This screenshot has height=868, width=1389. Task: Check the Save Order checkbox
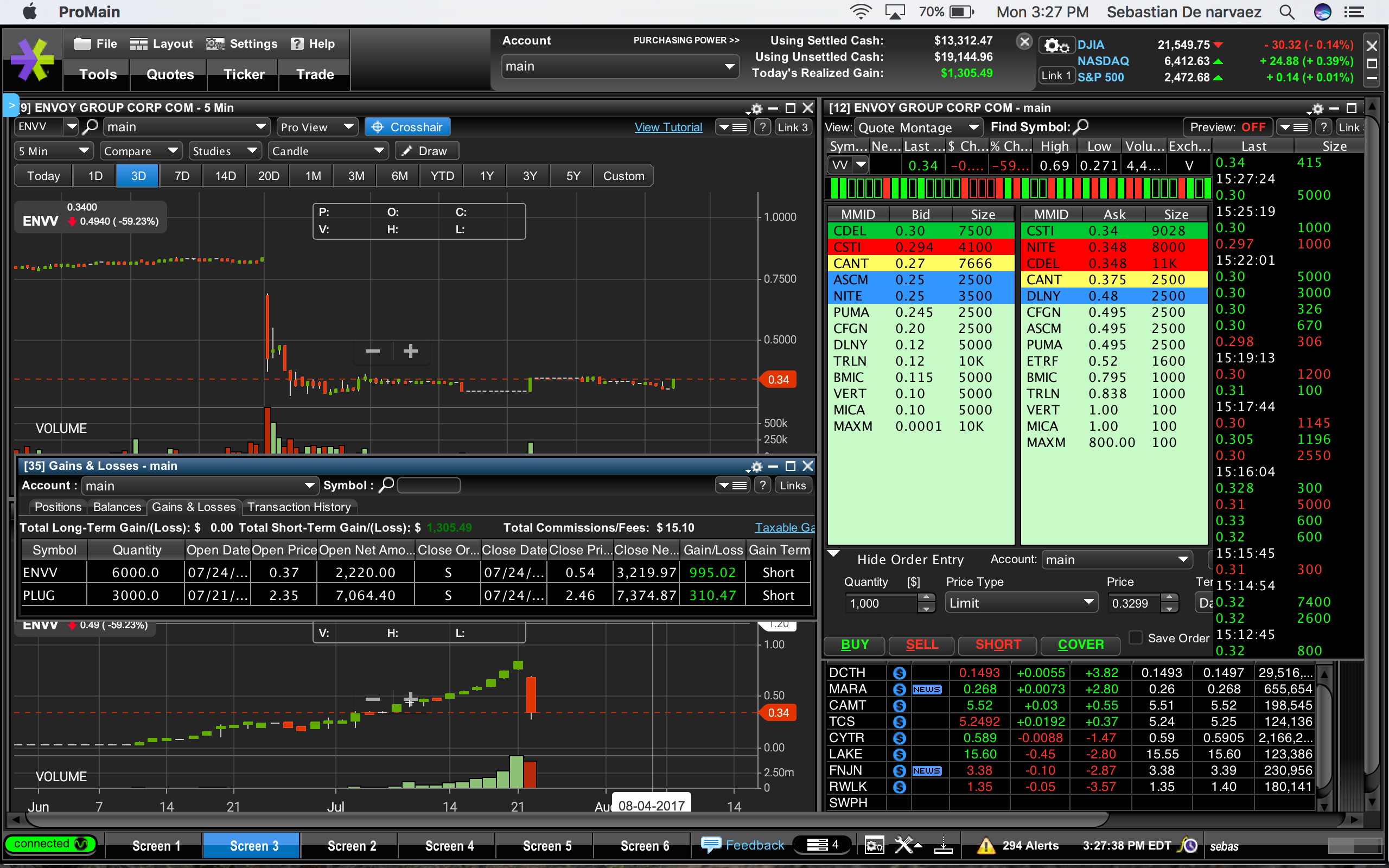(x=1135, y=637)
